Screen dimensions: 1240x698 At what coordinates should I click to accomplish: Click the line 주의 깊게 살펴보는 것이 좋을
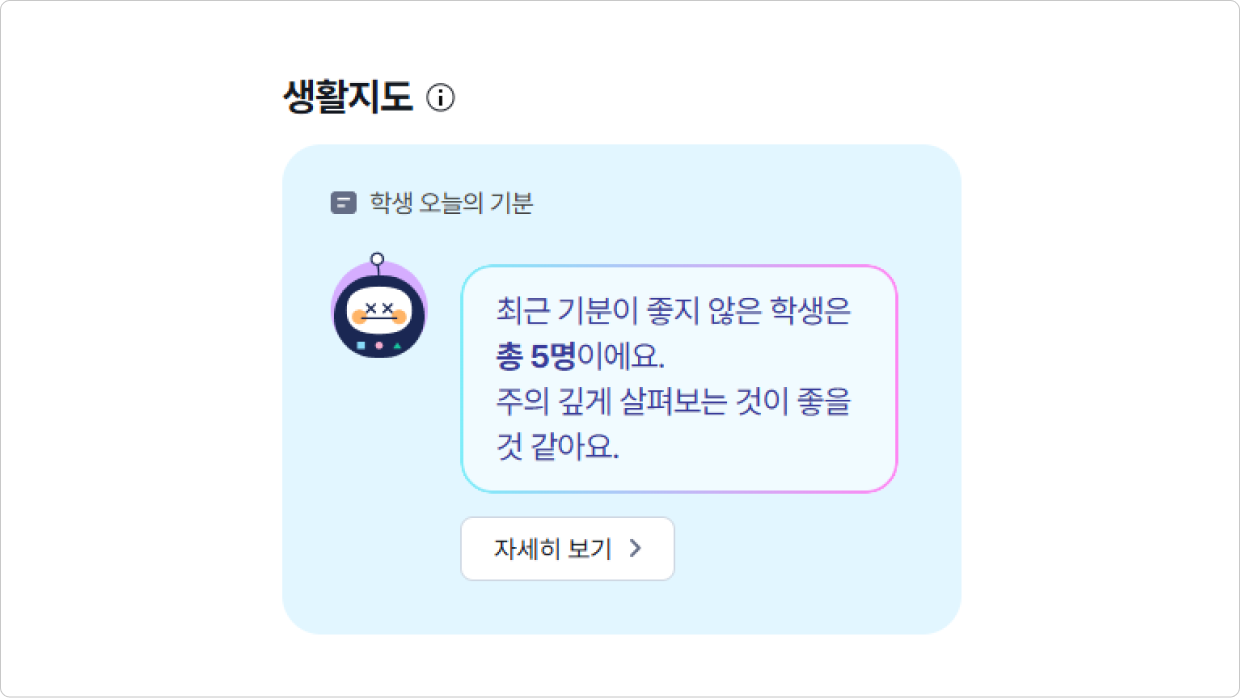point(673,401)
